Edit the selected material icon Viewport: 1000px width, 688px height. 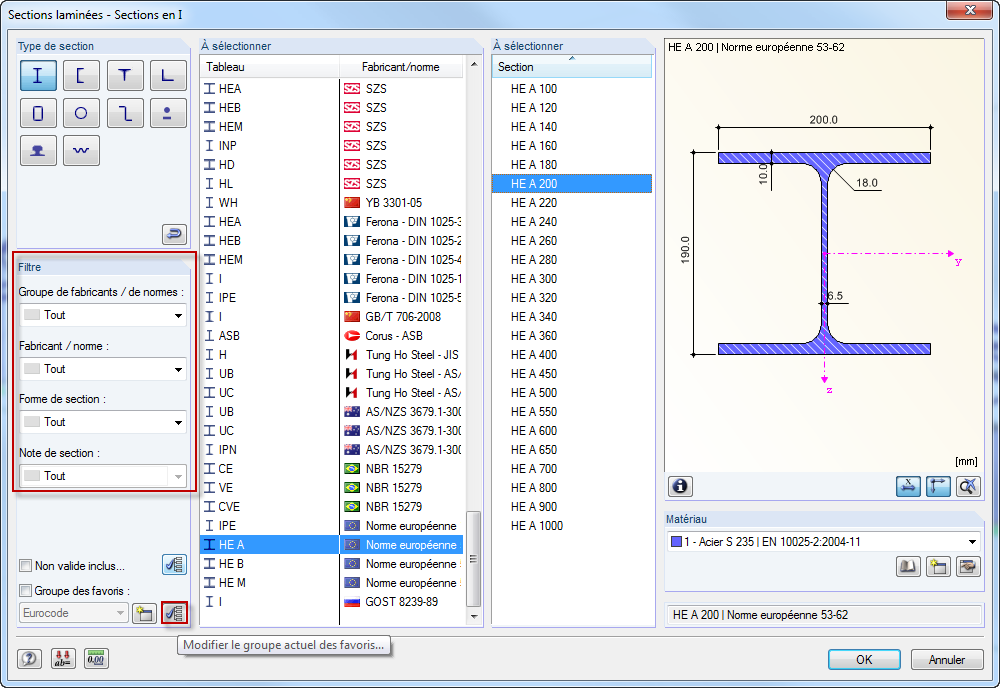coord(968,566)
